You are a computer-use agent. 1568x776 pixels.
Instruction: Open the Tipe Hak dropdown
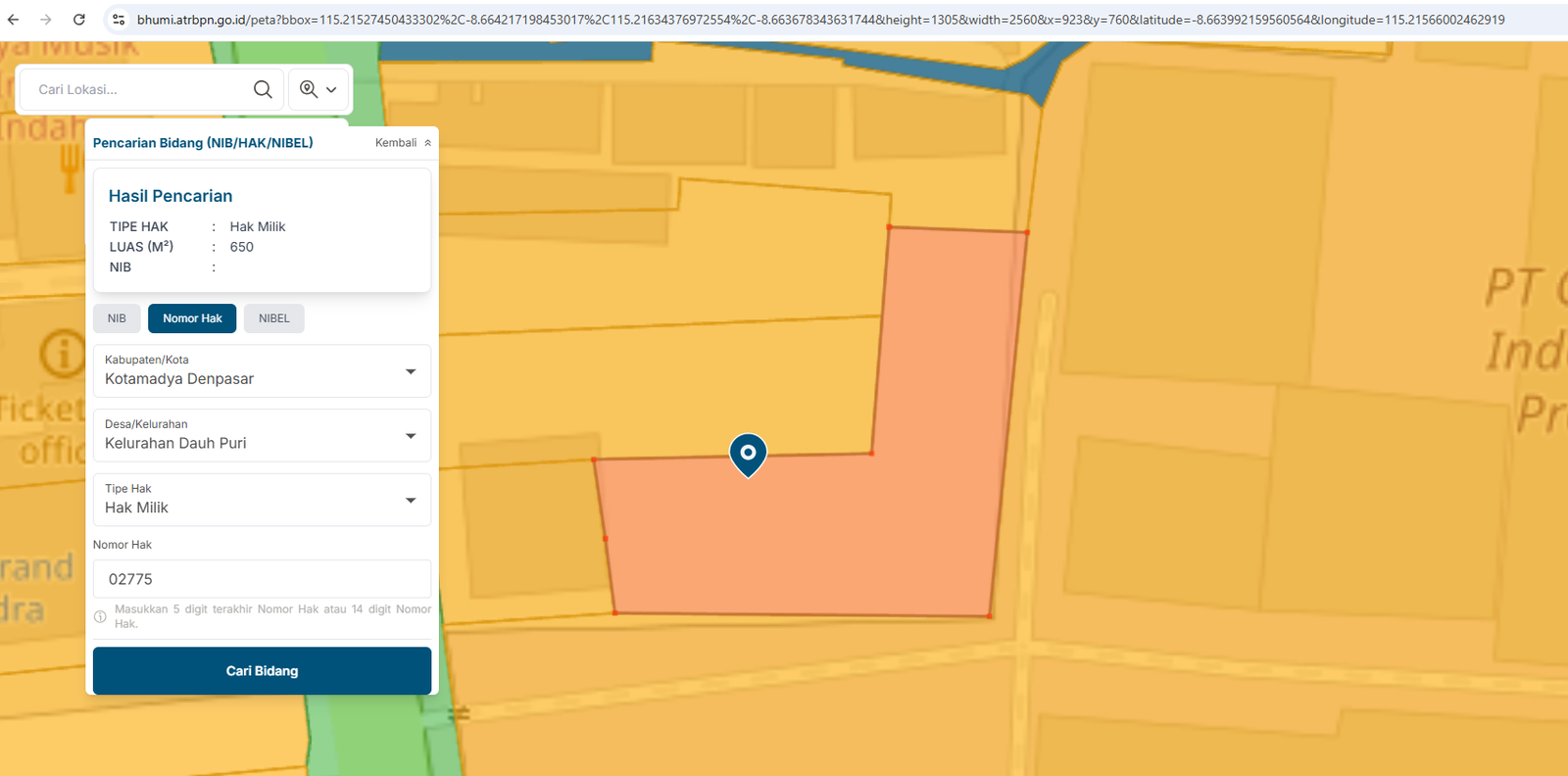point(262,501)
